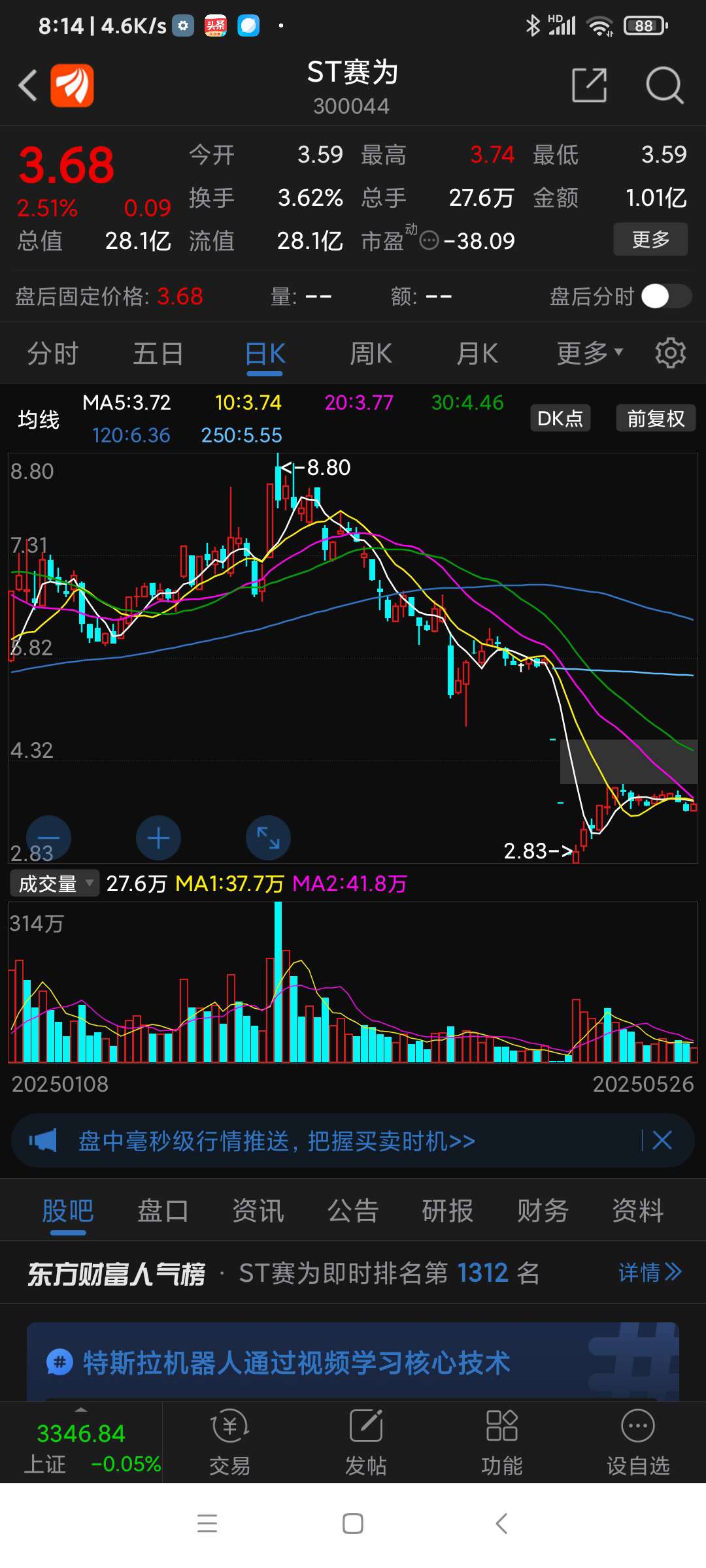Tap Android back chevron button
This screenshot has width=706, height=1568.
501,1524
